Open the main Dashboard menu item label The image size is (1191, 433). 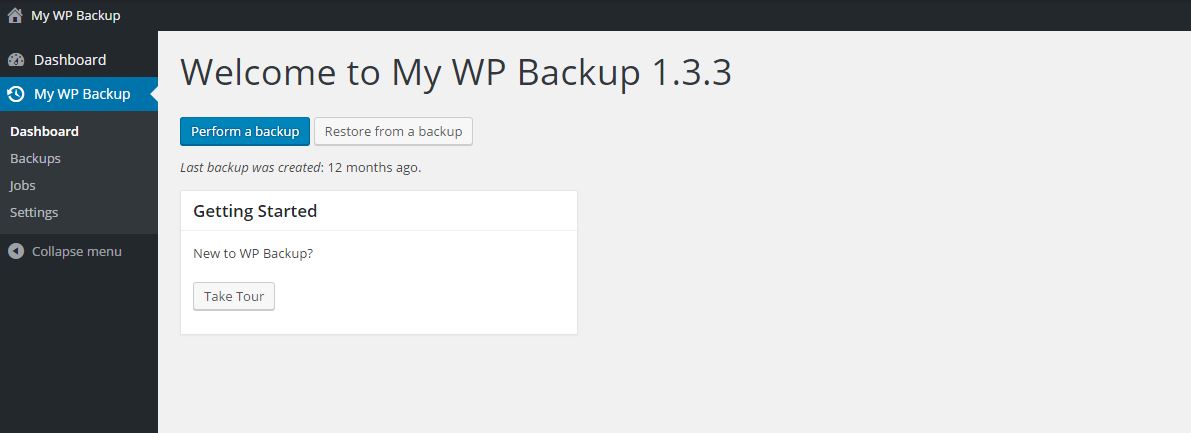click(70, 60)
